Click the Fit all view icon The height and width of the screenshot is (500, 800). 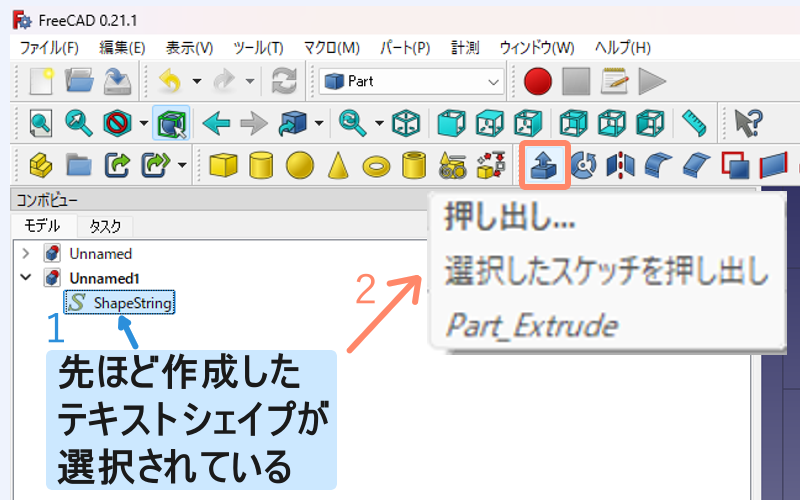(x=40, y=123)
